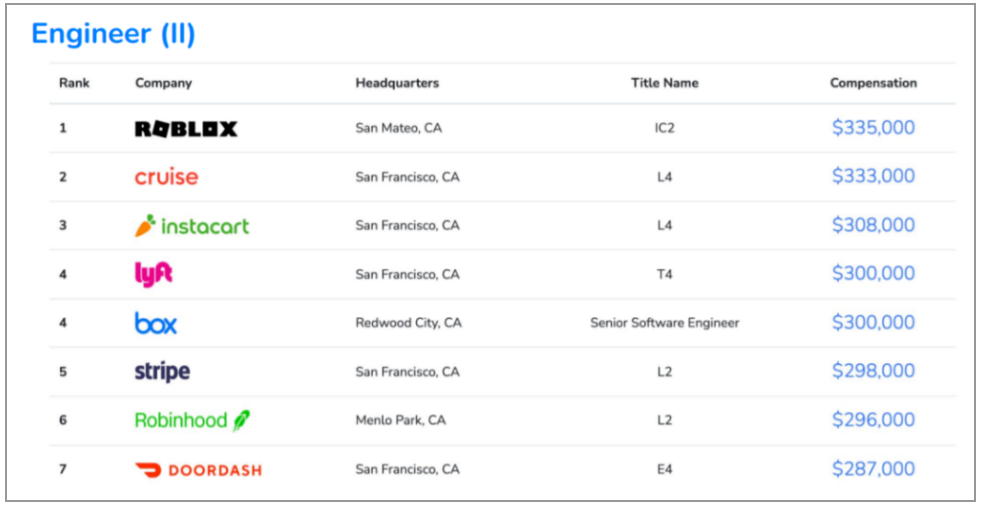Click the pink Lyft logo
The height and width of the screenshot is (508, 982).
[153, 274]
